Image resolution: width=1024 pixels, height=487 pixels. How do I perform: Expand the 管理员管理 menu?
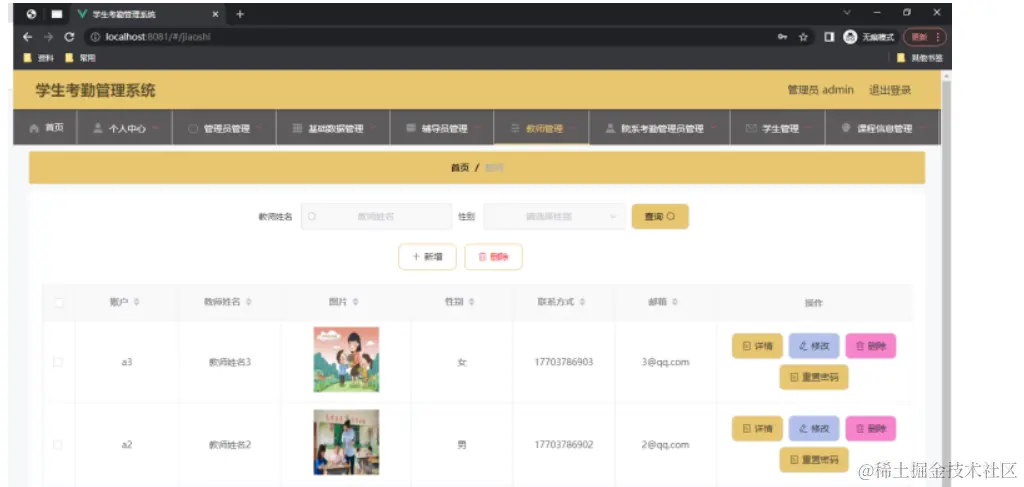point(224,129)
